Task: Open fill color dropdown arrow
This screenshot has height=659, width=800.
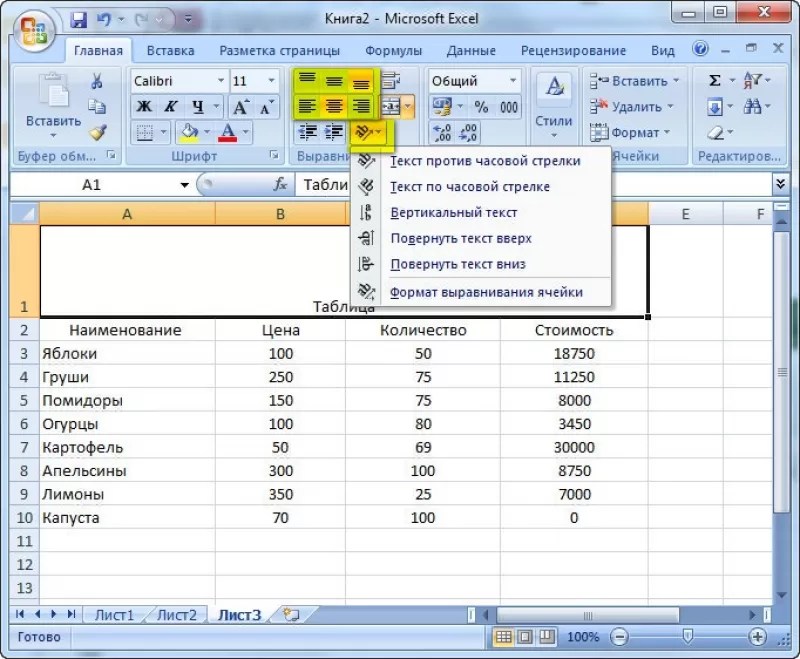Action: point(207,132)
